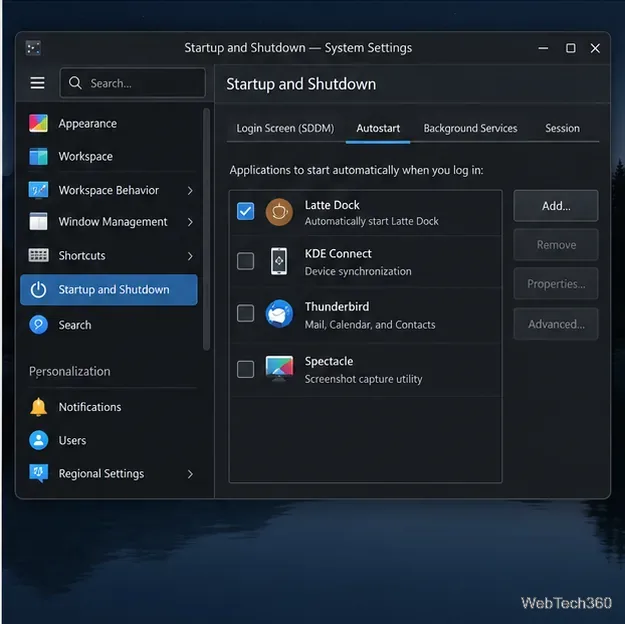Image resolution: width=625 pixels, height=624 pixels.
Task: Select the 'Automatically start Latte Dock' text
Action: pyautogui.click(x=371, y=221)
